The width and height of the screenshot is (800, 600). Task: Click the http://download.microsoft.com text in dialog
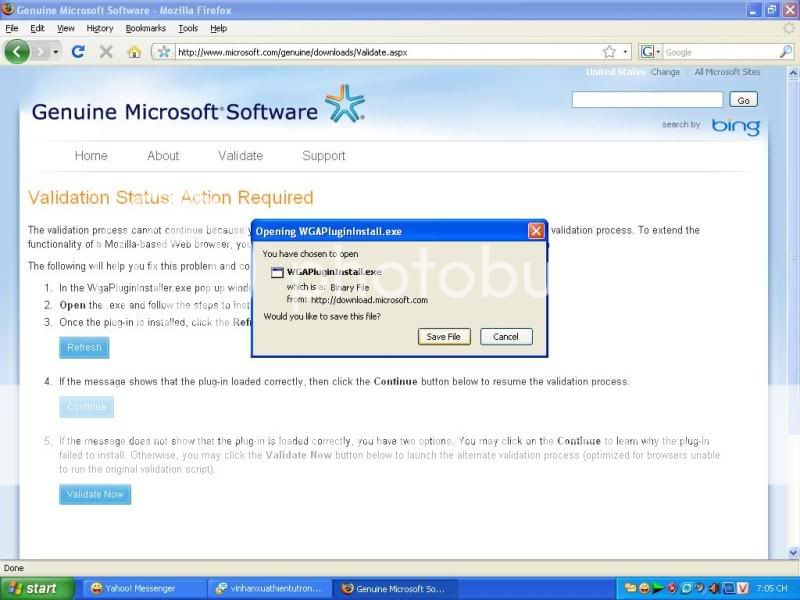(369, 300)
